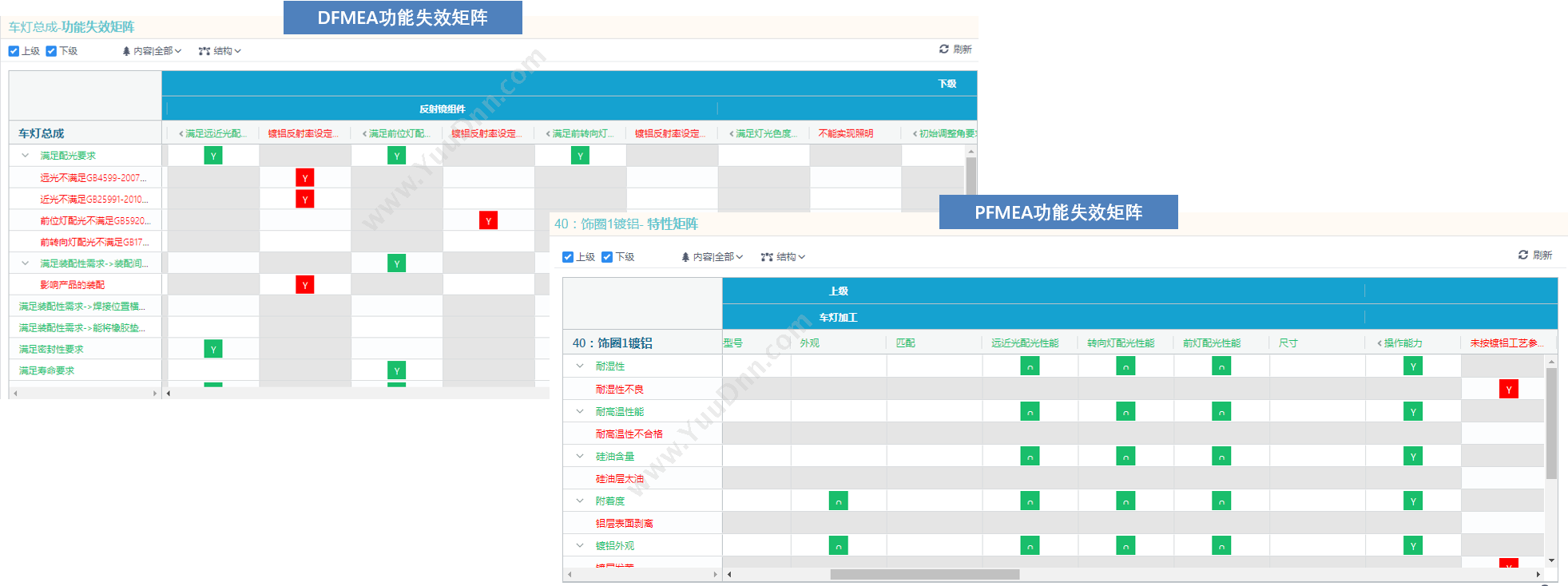Click PFMEA horizontal scrollbar thumb
Screen dimensions: 1568x586
click(925, 574)
